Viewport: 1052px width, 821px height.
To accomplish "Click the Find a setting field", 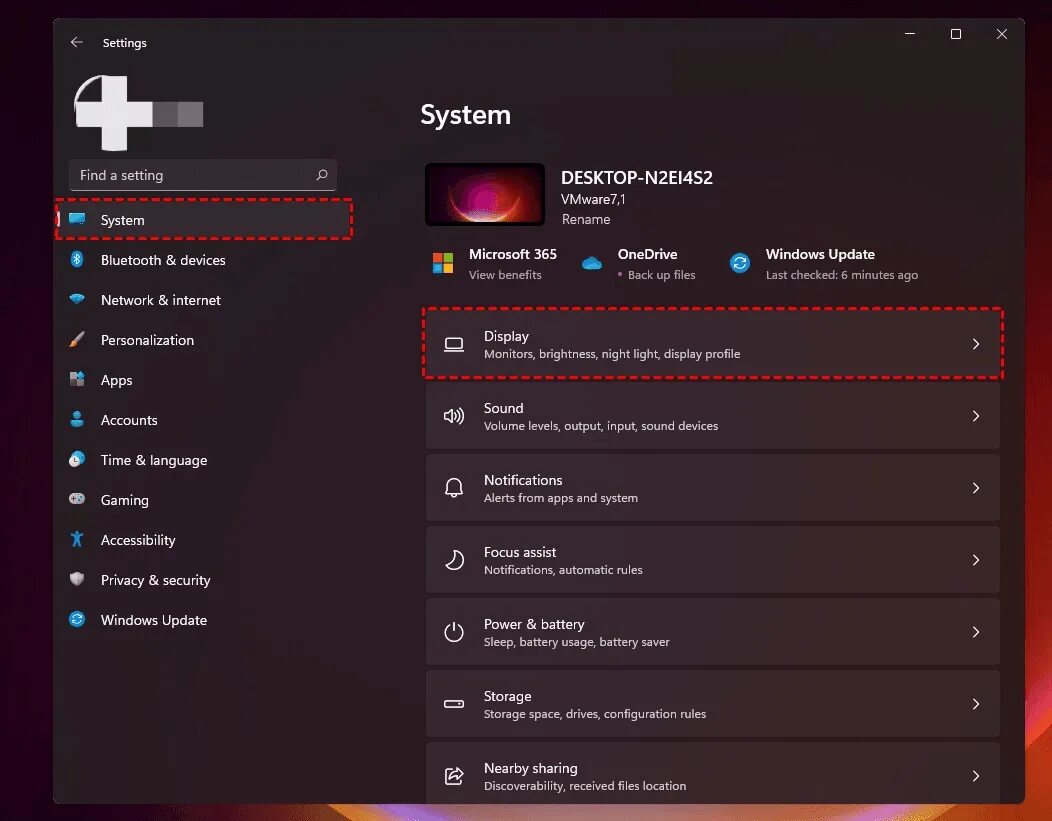I will click(x=203, y=175).
